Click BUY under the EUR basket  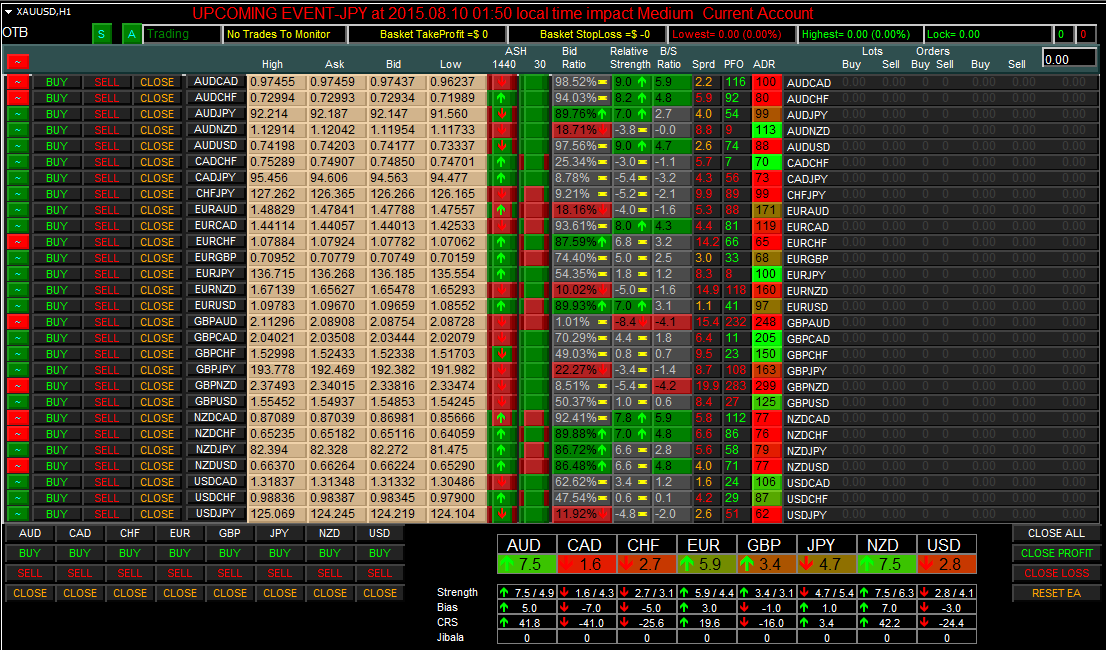pos(180,553)
